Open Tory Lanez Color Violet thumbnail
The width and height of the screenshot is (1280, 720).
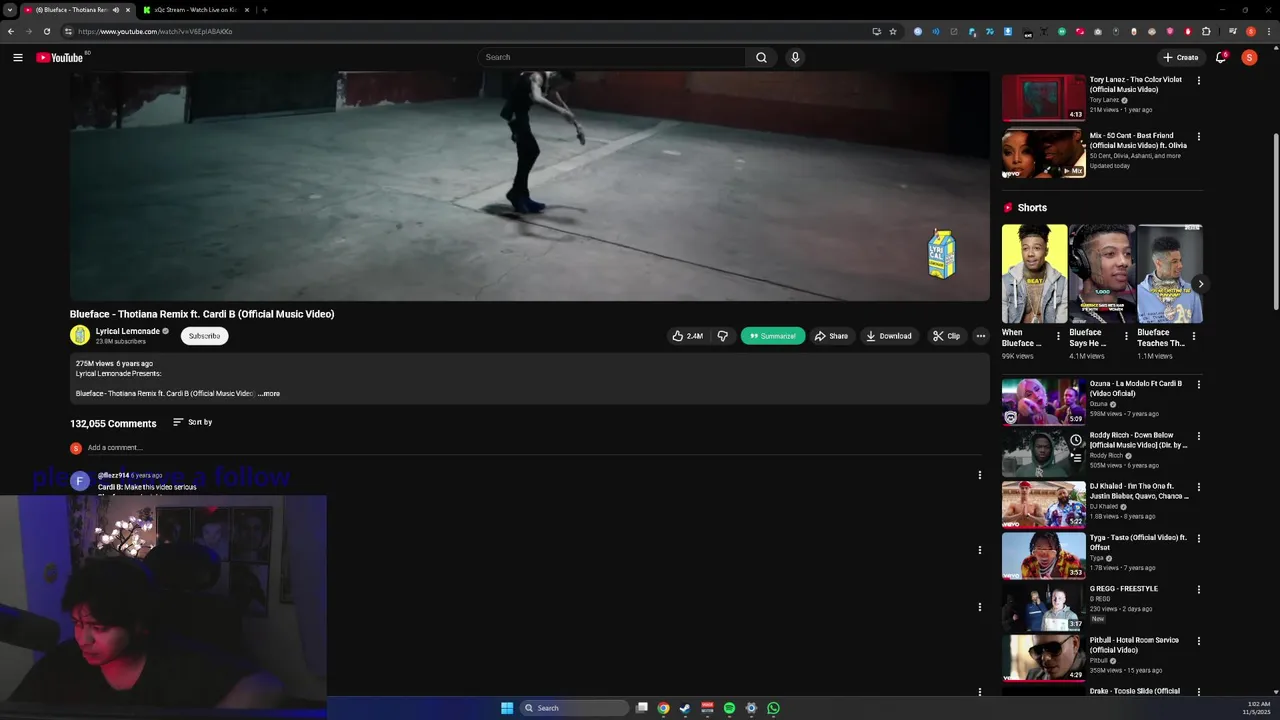tap(1044, 98)
